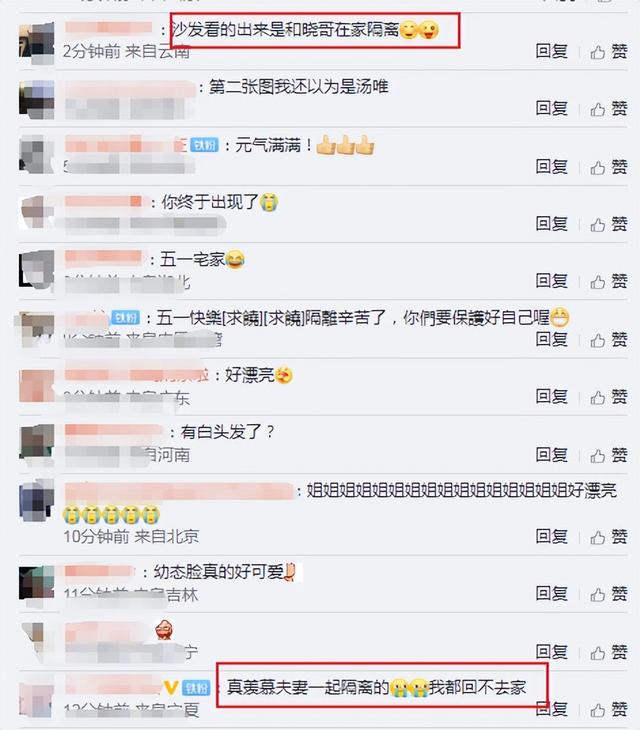The width and height of the screenshot is (640, 730).
Task: Like the 沙发看的出来 comment with thumbs-up
Action: point(609,52)
